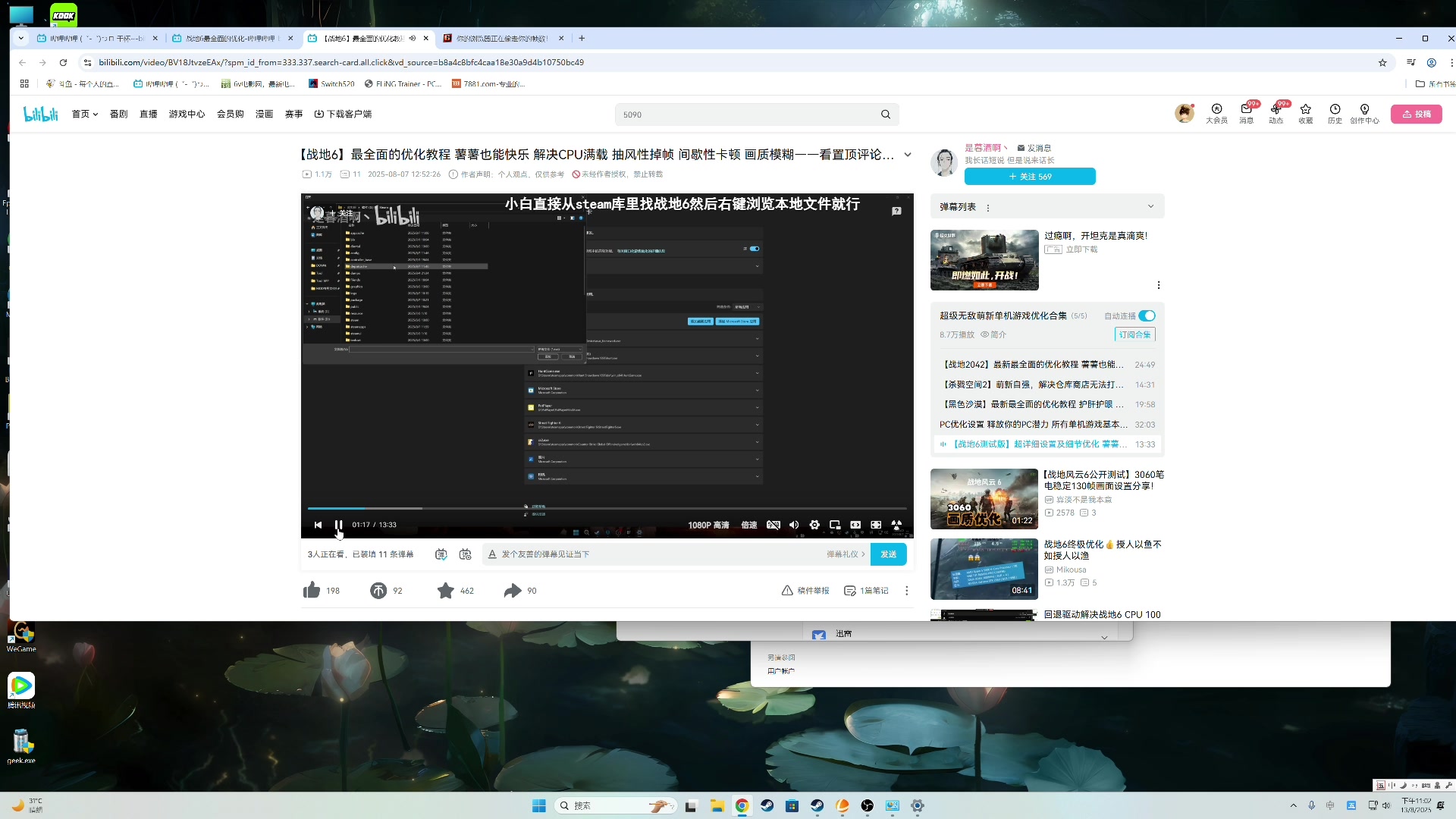Open 战地风云6公开测试 3060 video thumbnail
This screenshot has height=819, width=1456.
984,499
